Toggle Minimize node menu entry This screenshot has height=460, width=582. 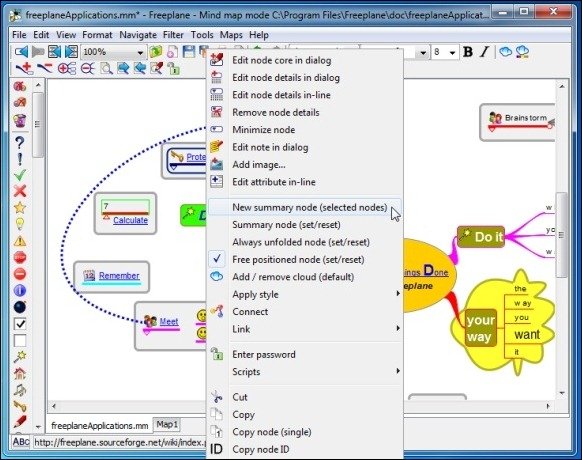pos(304,130)
